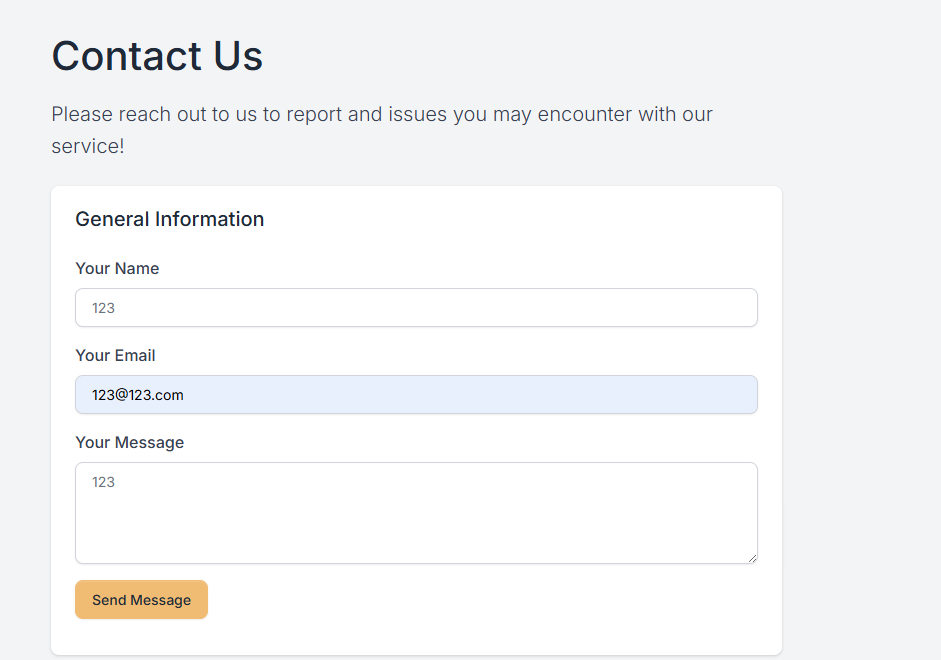Click inside the Your Message textarea
The height and width of the screenshot is (660, 941).
(416, 520)
